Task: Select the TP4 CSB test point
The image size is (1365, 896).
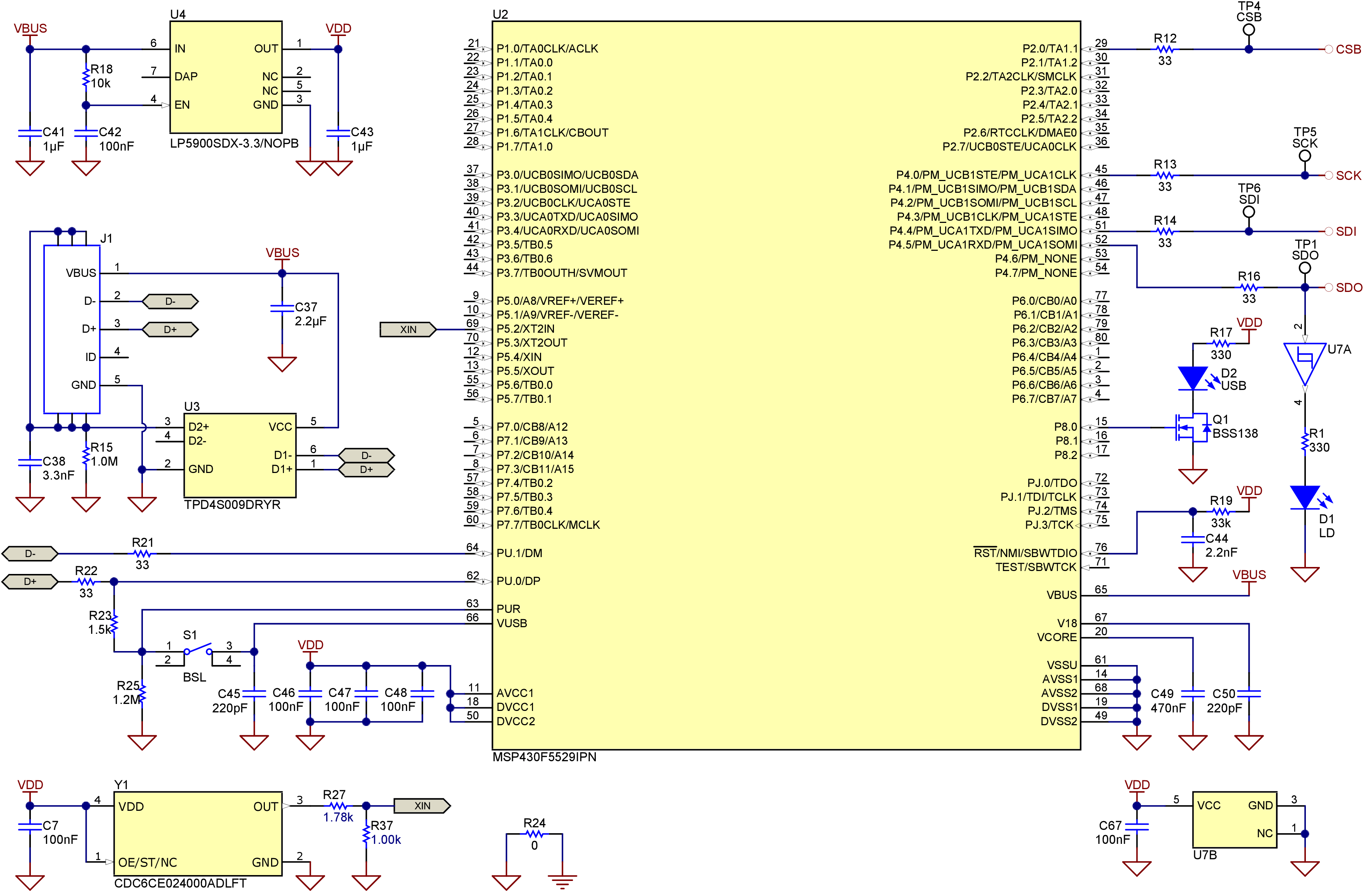Action: click(1249, 30)
